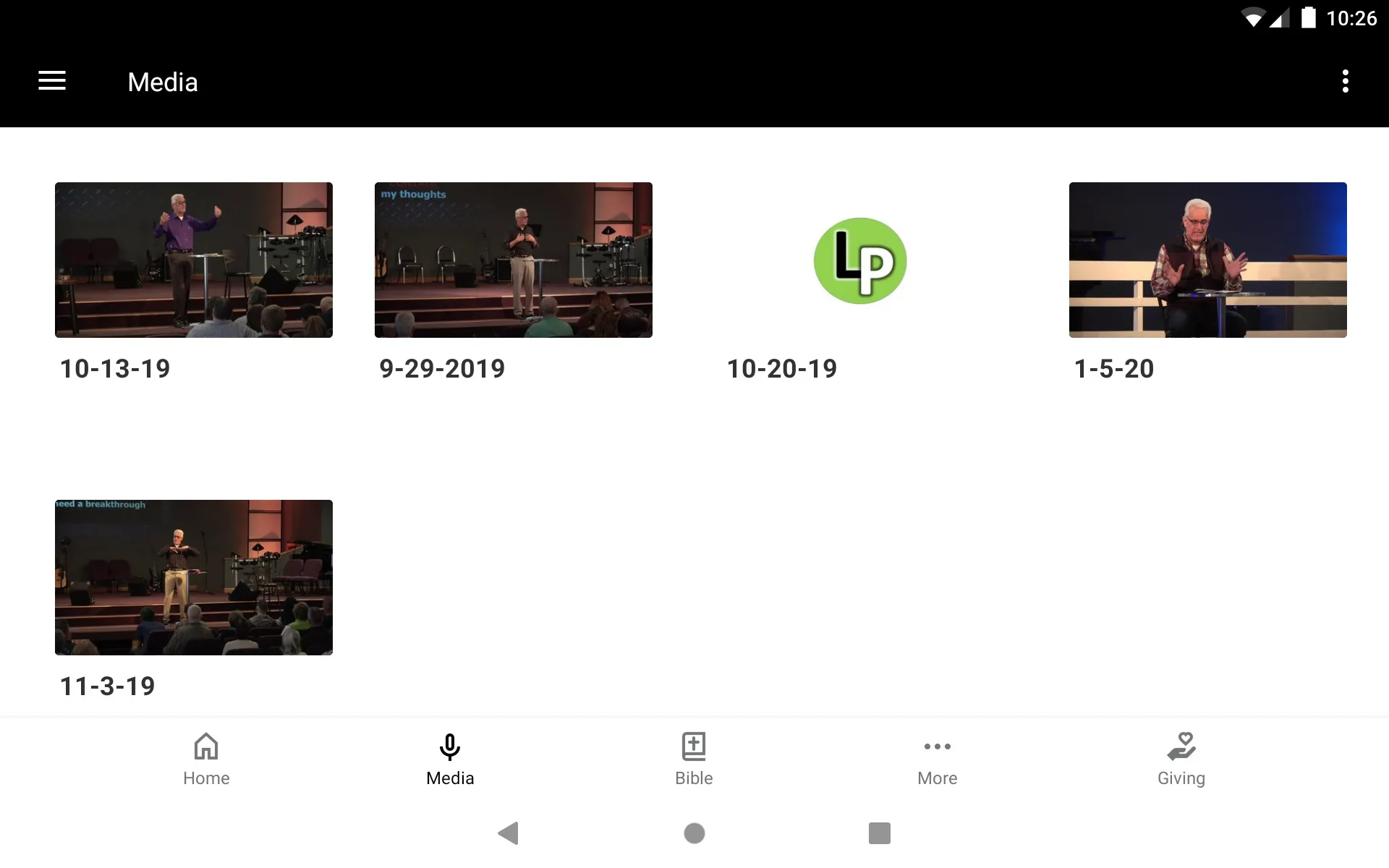The height and width of the screenshot is (868, 1389).
Task: Open the Home tab
Action: click(x=205, y=758)
